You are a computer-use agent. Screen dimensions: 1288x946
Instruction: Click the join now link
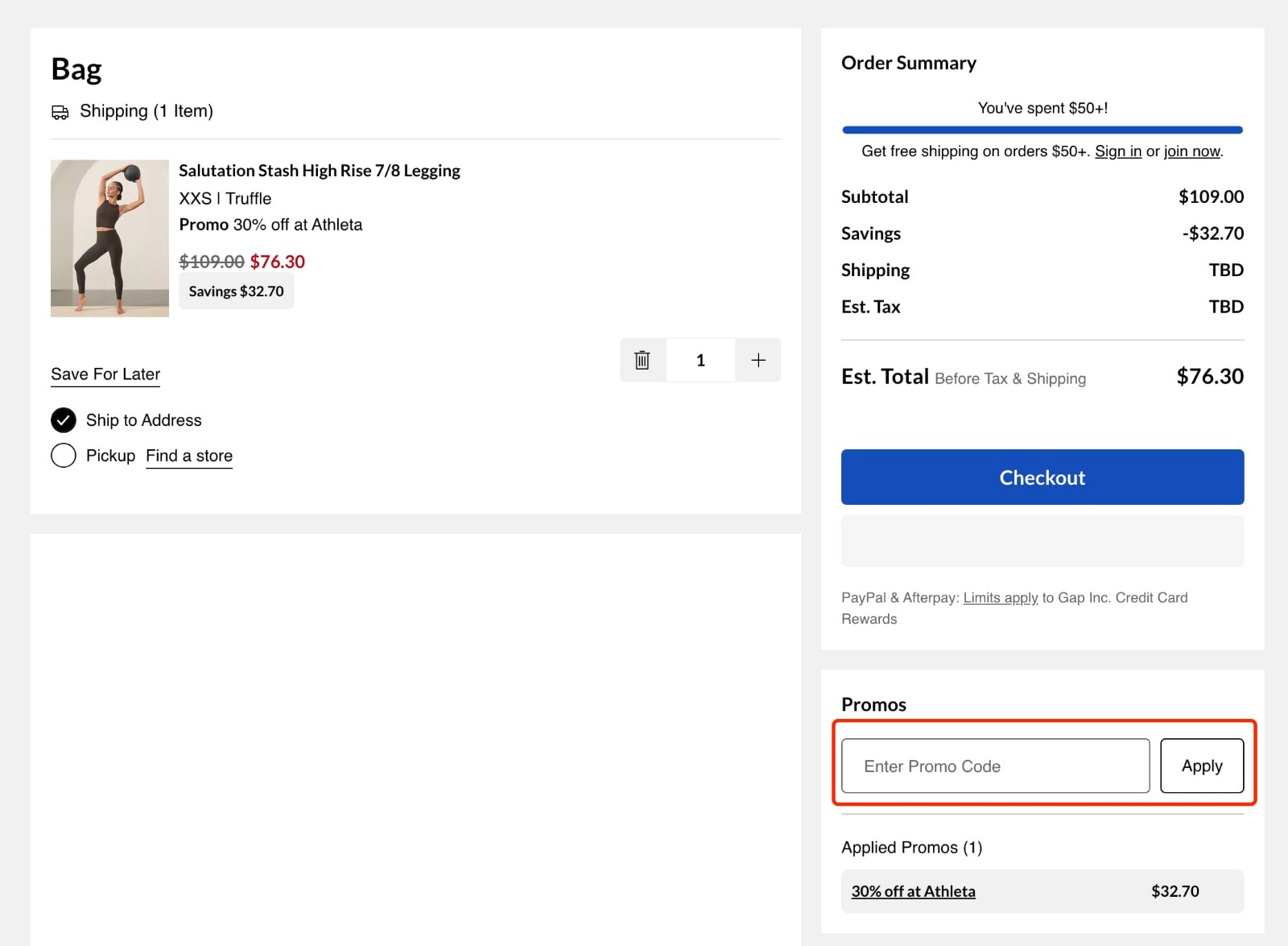(x=1191, y=151)
